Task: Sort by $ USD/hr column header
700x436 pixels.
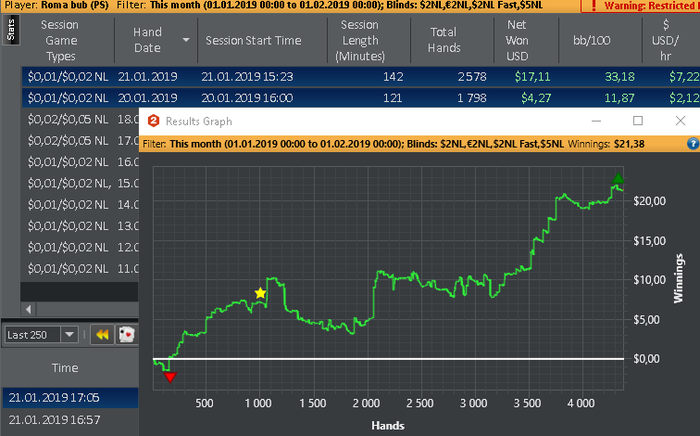Action: [x=665, y=41]
